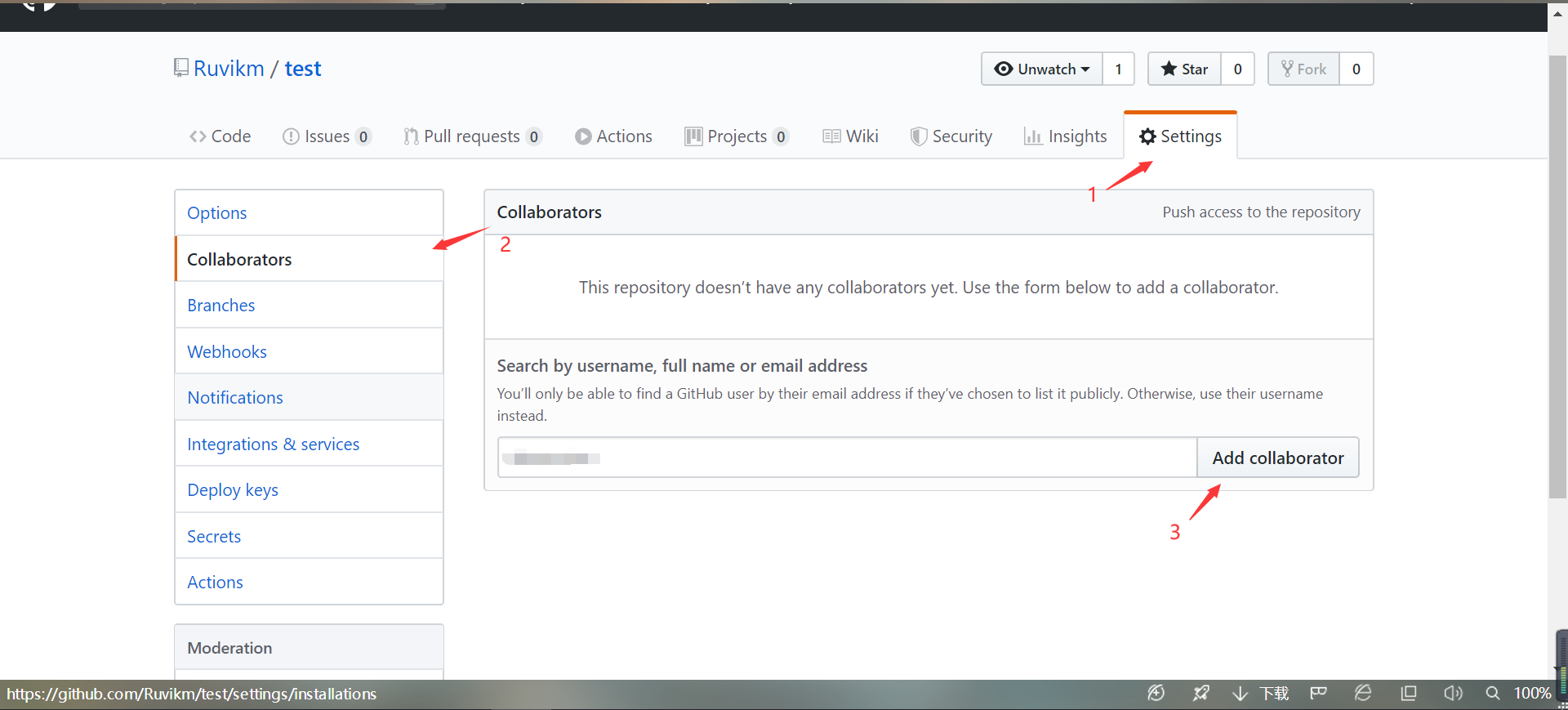Click the Fork button
Image resolution: width=1568 pixels, height=710 pixels.
pyautogui.click(x=1303, y=69)
